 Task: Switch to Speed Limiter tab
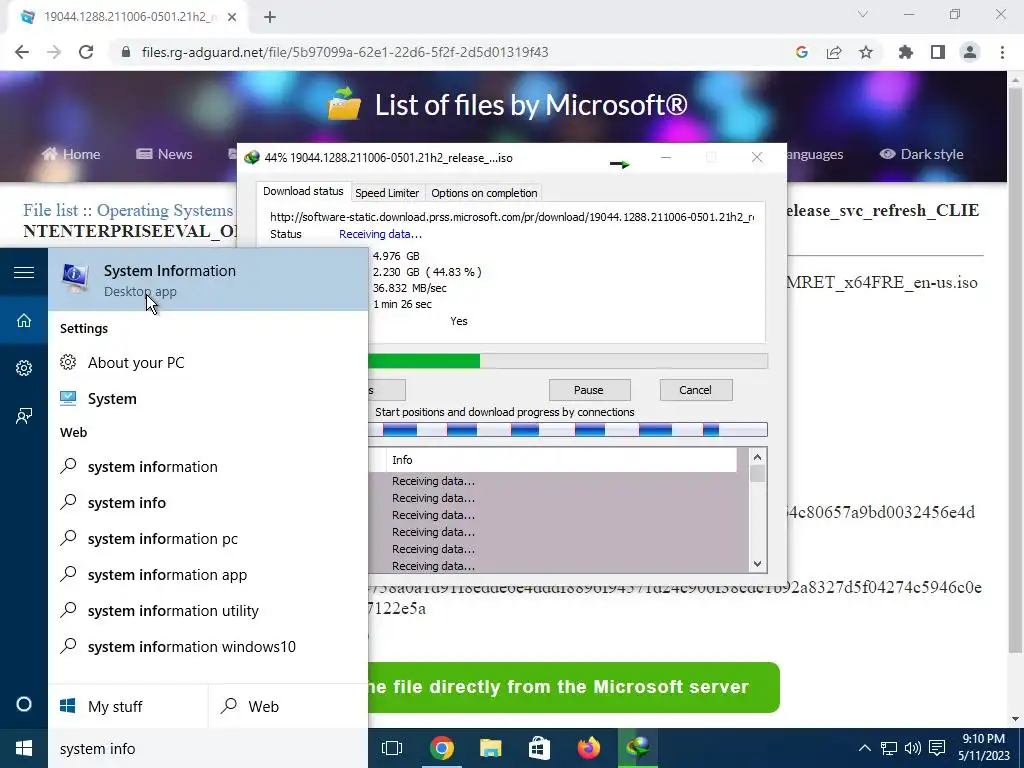click(387, 193)
